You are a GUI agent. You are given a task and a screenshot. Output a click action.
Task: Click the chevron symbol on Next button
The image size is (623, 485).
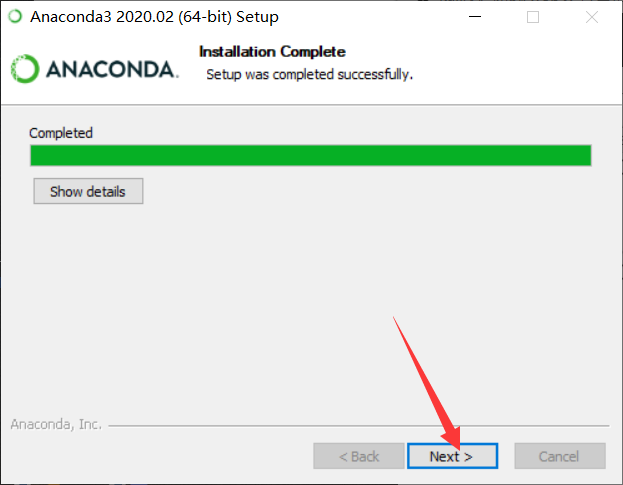468,457
